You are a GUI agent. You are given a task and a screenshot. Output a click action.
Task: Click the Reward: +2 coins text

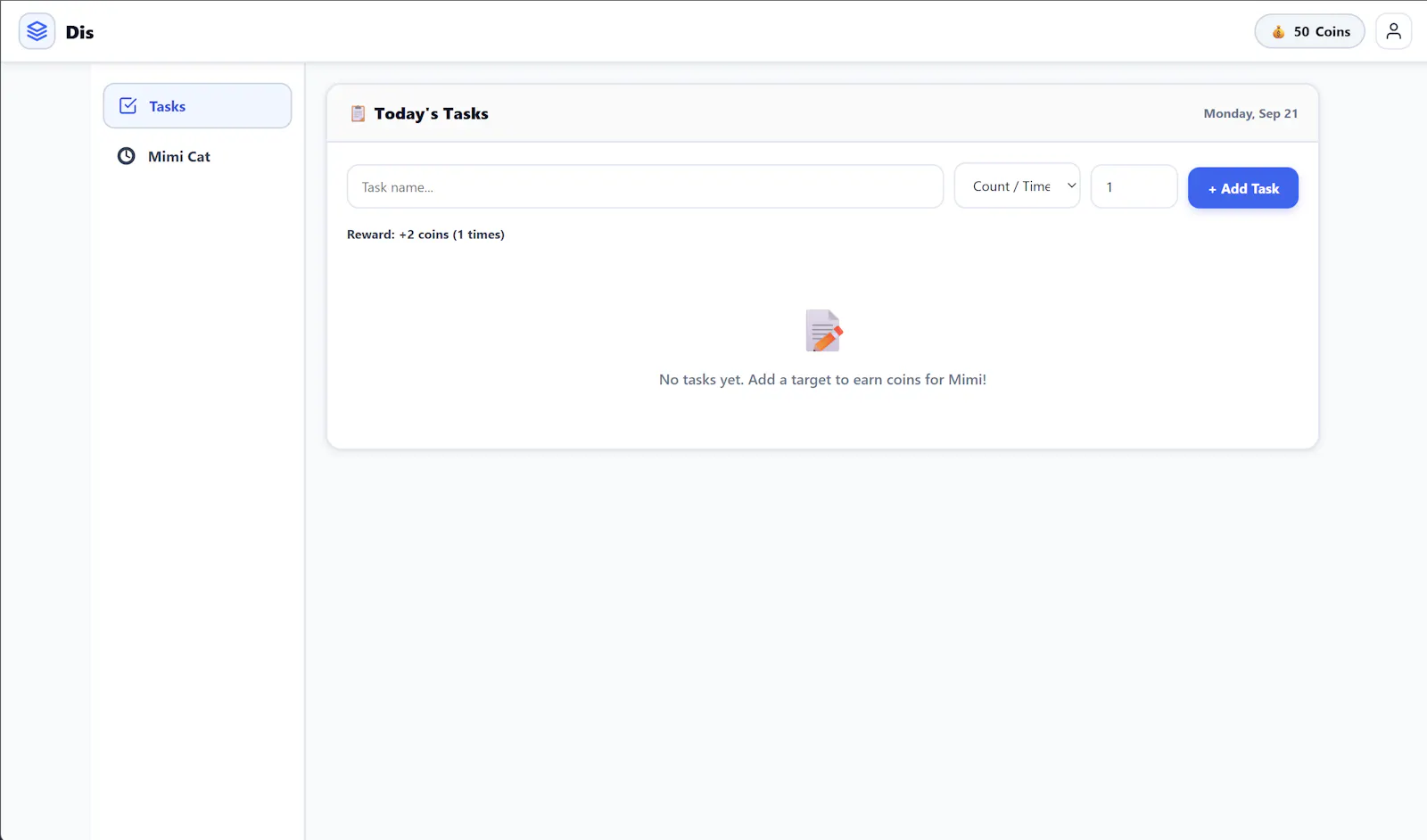pyautogui.click(x=425, y=235)
